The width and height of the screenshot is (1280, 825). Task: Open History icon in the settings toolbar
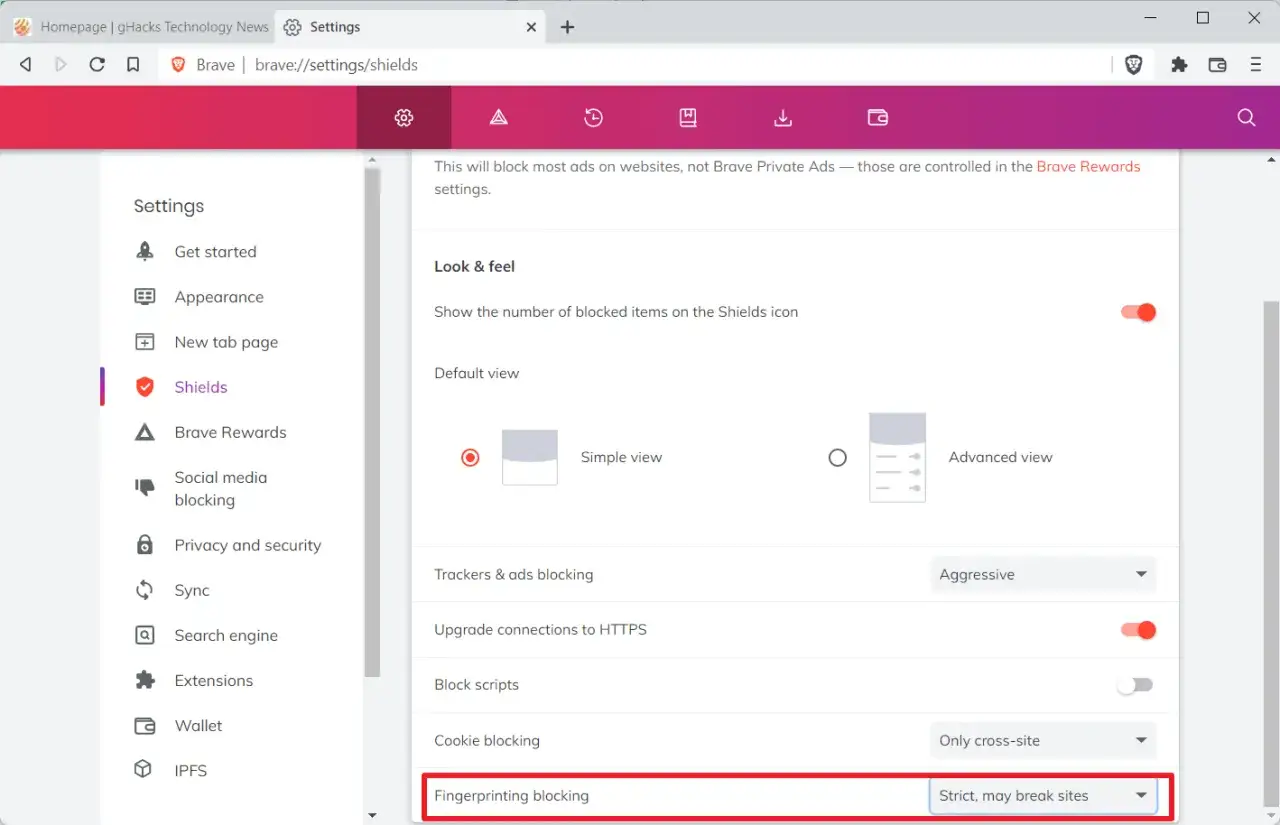coord(593,118)
